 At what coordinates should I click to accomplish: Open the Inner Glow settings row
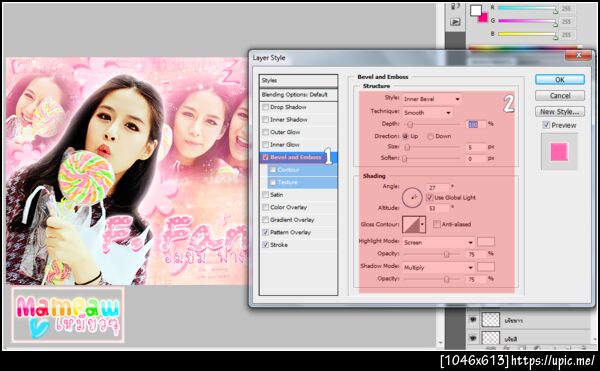point(298,145)
